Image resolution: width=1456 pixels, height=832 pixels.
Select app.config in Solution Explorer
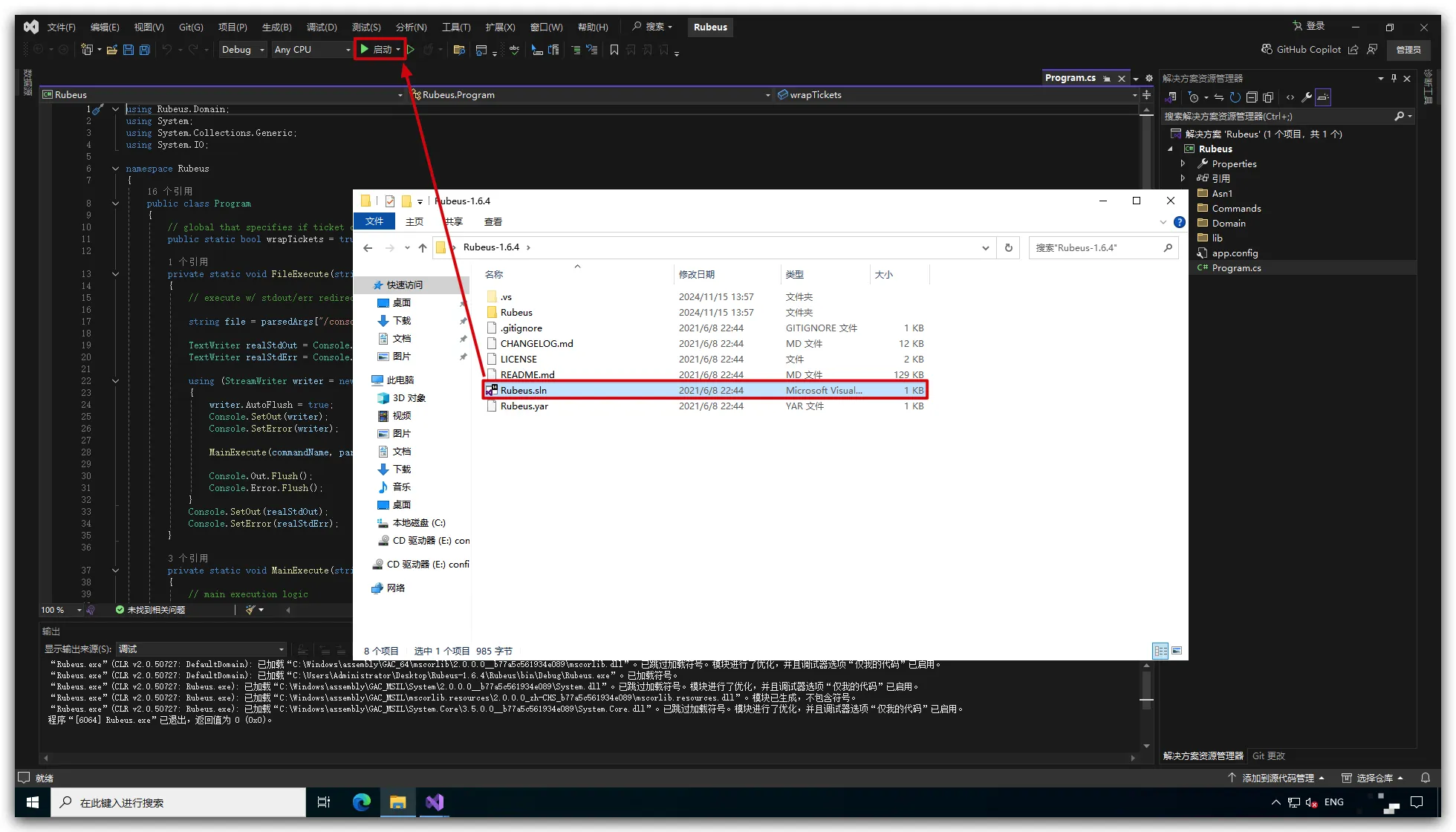1235,253
